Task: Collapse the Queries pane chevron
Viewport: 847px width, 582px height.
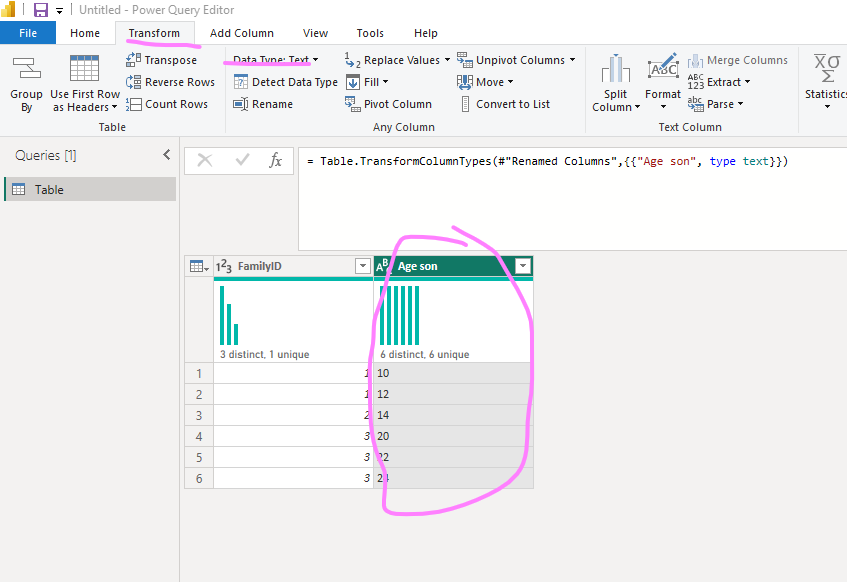Action: [167, 155]
